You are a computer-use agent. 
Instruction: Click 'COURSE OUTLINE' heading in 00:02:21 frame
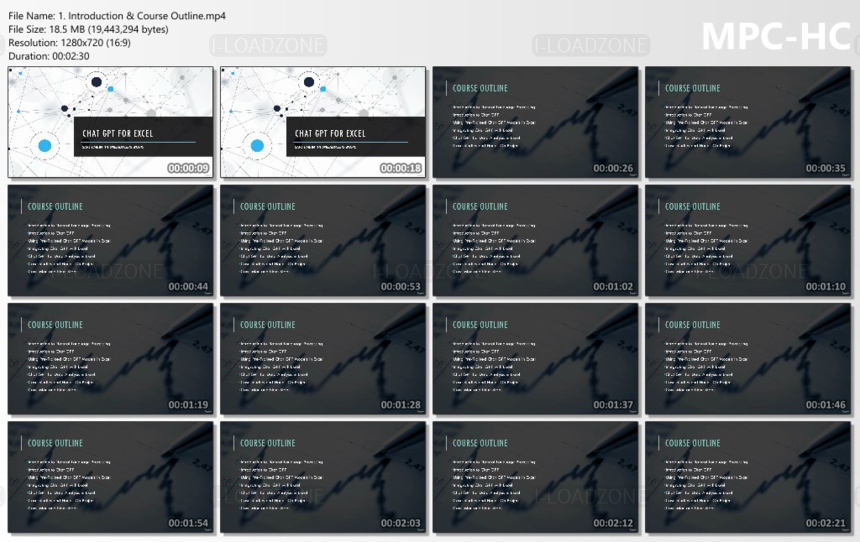693,443
